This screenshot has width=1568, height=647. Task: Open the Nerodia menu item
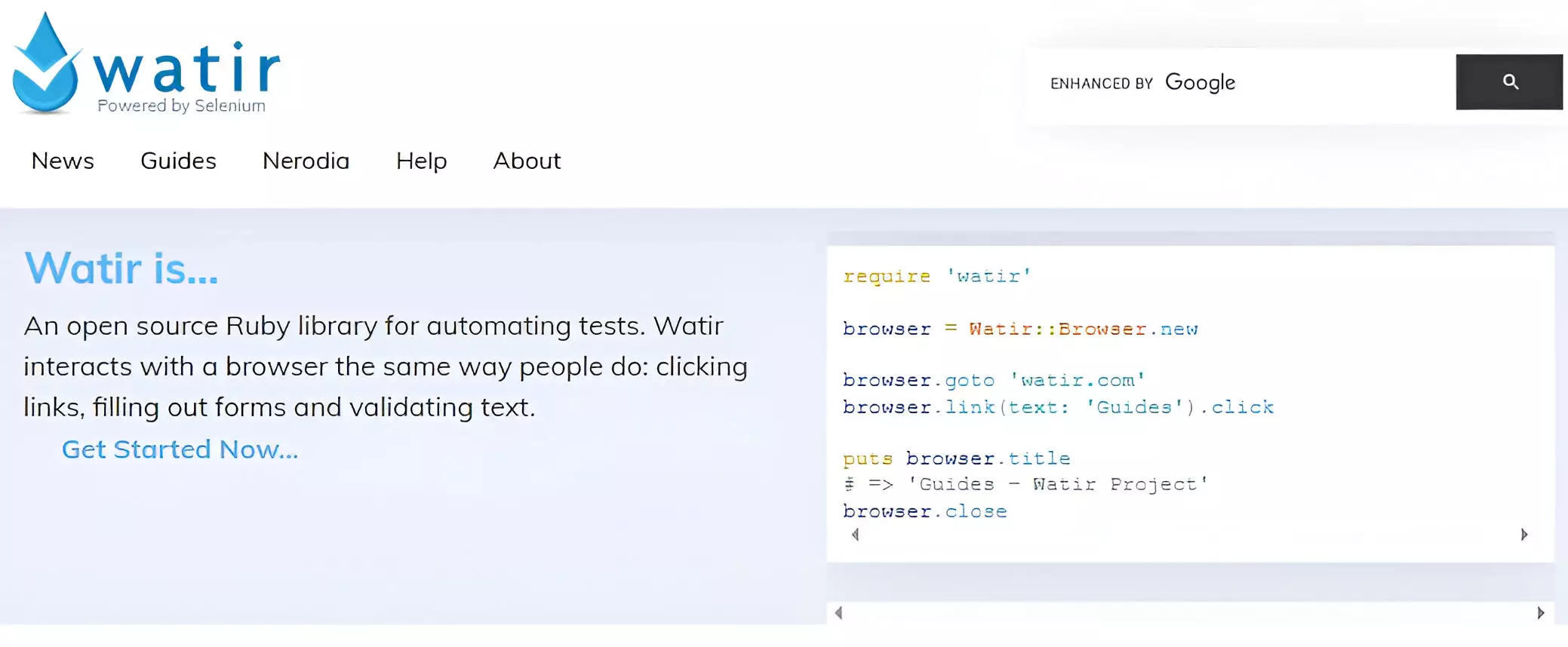pyautogui.click(x=306, y=161)
